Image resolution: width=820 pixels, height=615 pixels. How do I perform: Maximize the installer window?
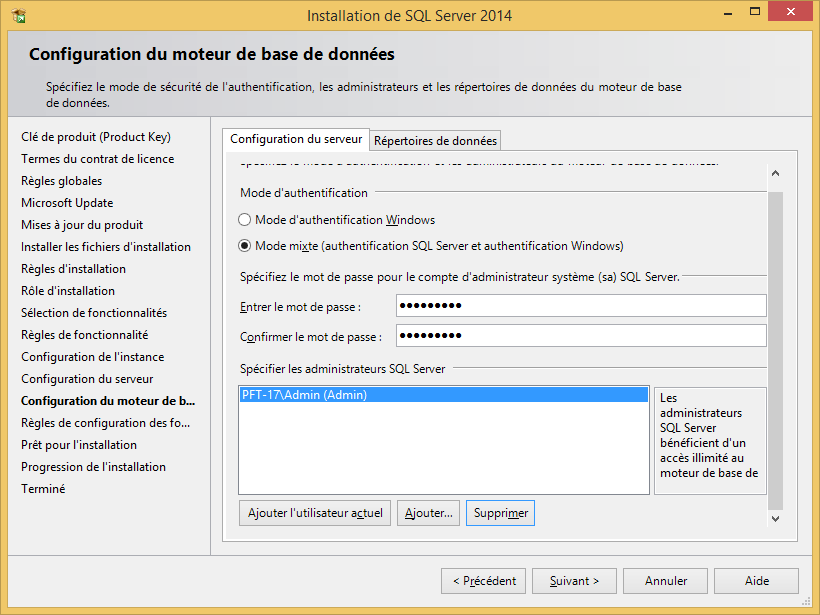pos(755,12)
